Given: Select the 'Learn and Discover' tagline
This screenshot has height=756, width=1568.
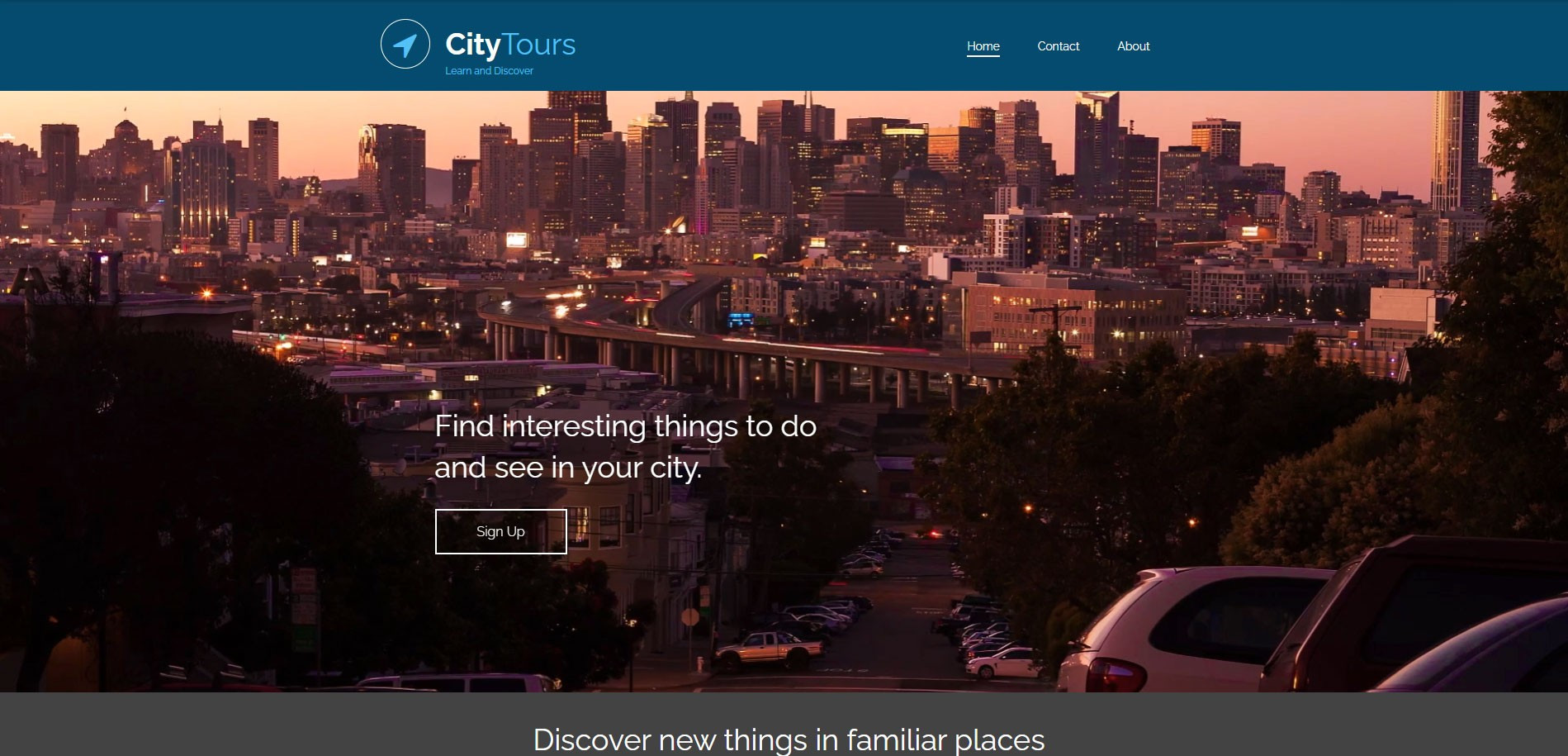Looking at the screenshot, I should 489,71.
